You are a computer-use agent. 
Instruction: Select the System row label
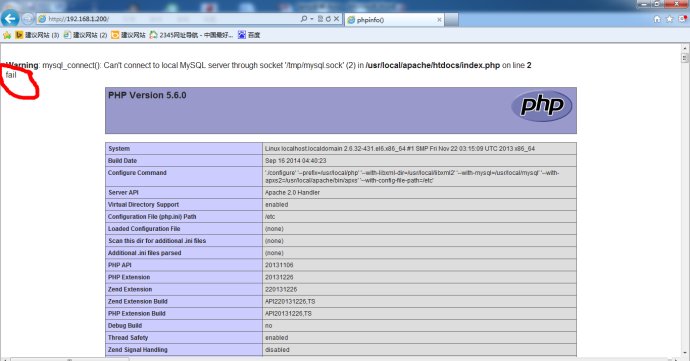coord(119,149)
